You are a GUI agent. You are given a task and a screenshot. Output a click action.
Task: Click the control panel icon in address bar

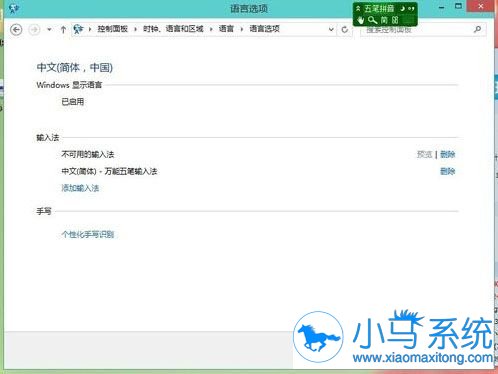coord(78,29)
